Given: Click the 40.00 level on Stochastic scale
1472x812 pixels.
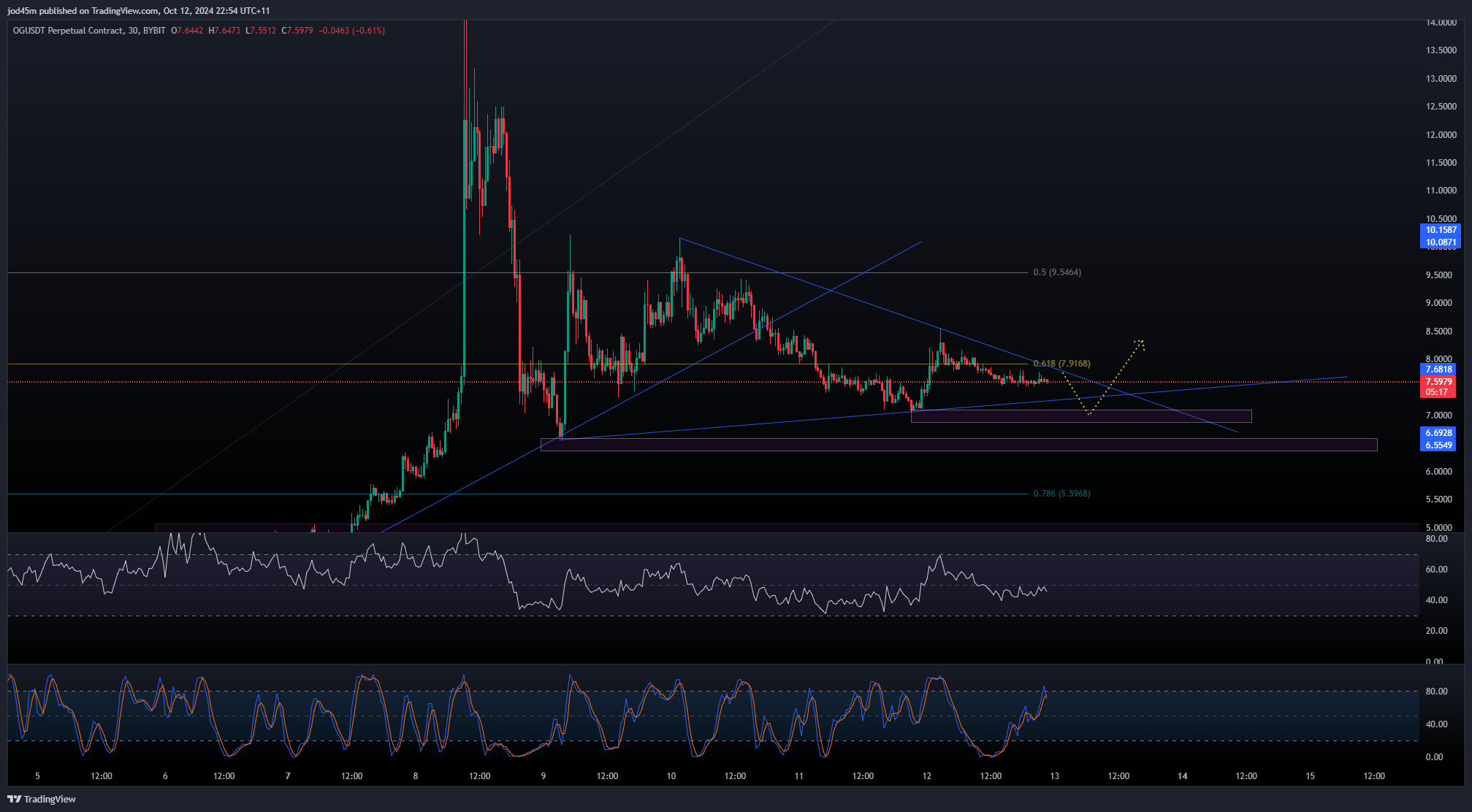Looking at the screenshot, I should coord(1436,724).
